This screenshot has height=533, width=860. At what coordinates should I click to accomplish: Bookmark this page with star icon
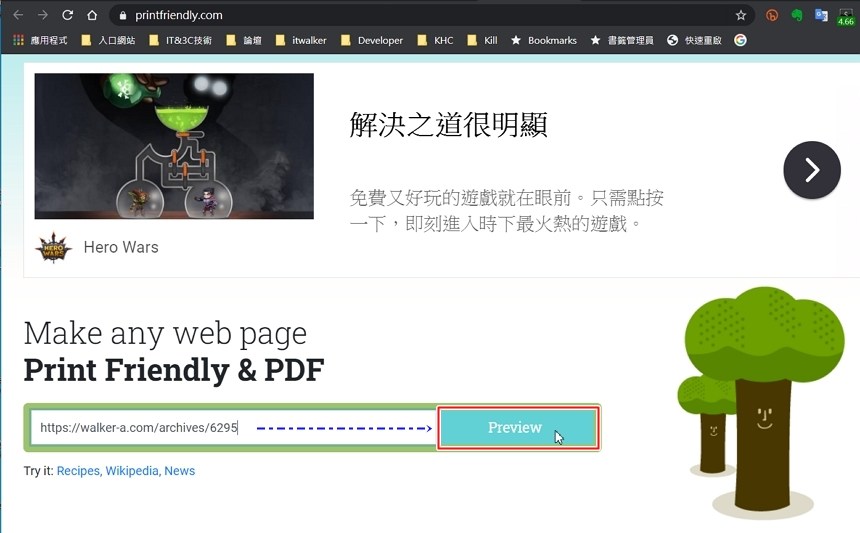(741, 15)
